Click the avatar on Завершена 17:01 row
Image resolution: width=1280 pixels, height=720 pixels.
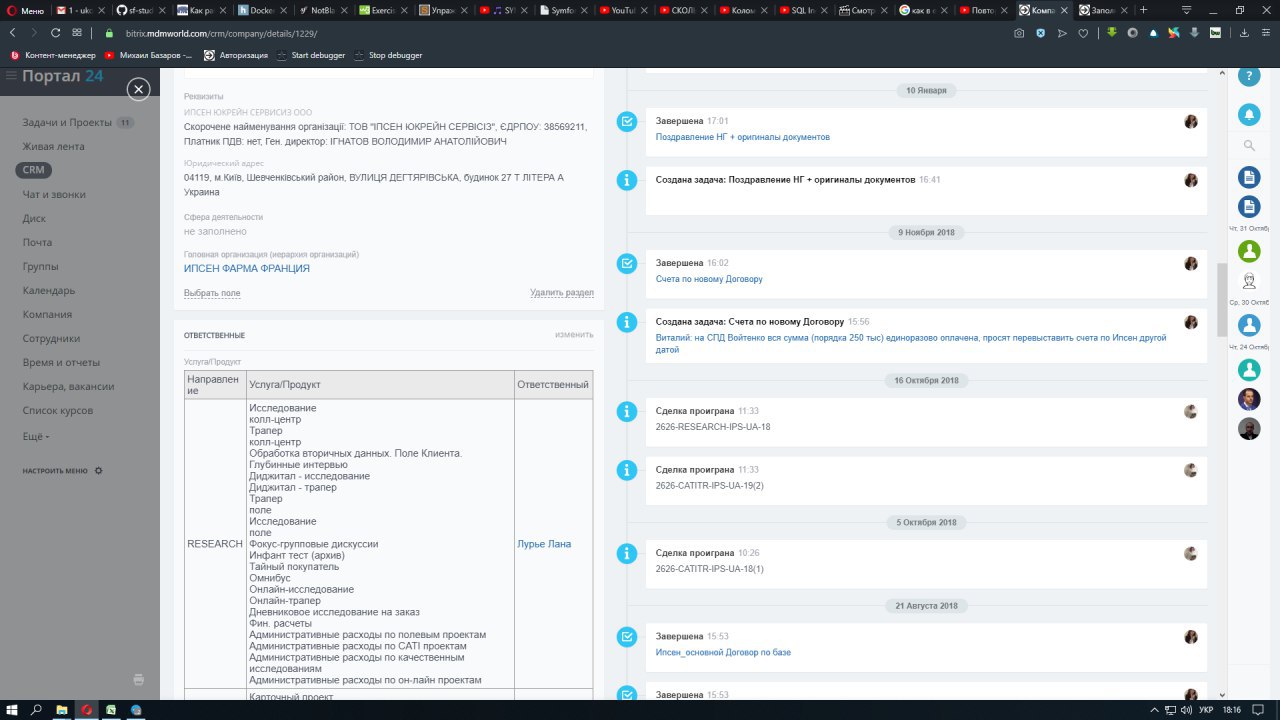[1191, 121]
